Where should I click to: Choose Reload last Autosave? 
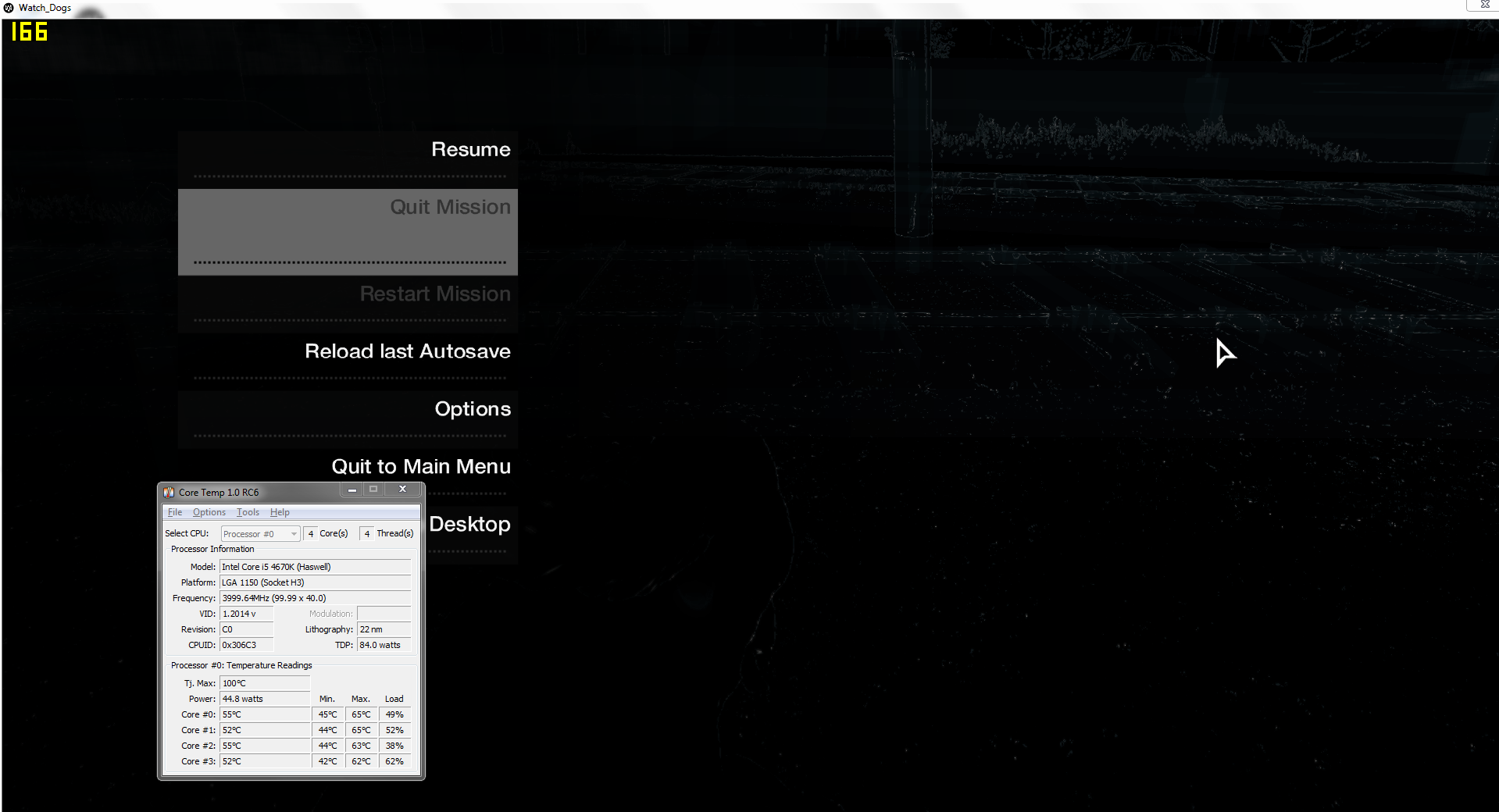(407, 351)
